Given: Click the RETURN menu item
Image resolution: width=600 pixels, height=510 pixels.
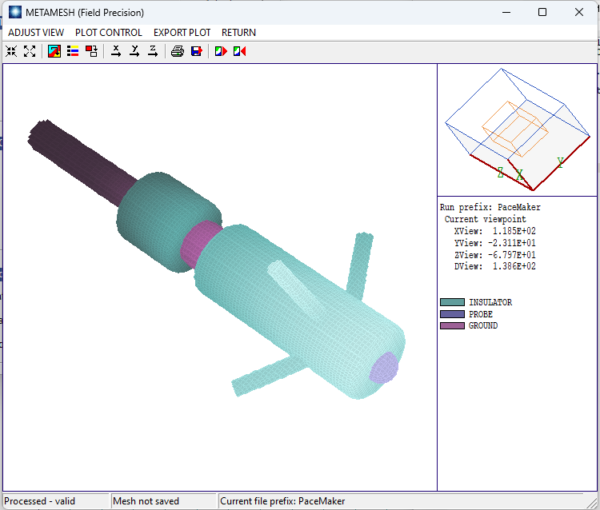Looking at the screenshot, I should pos(238,32).
